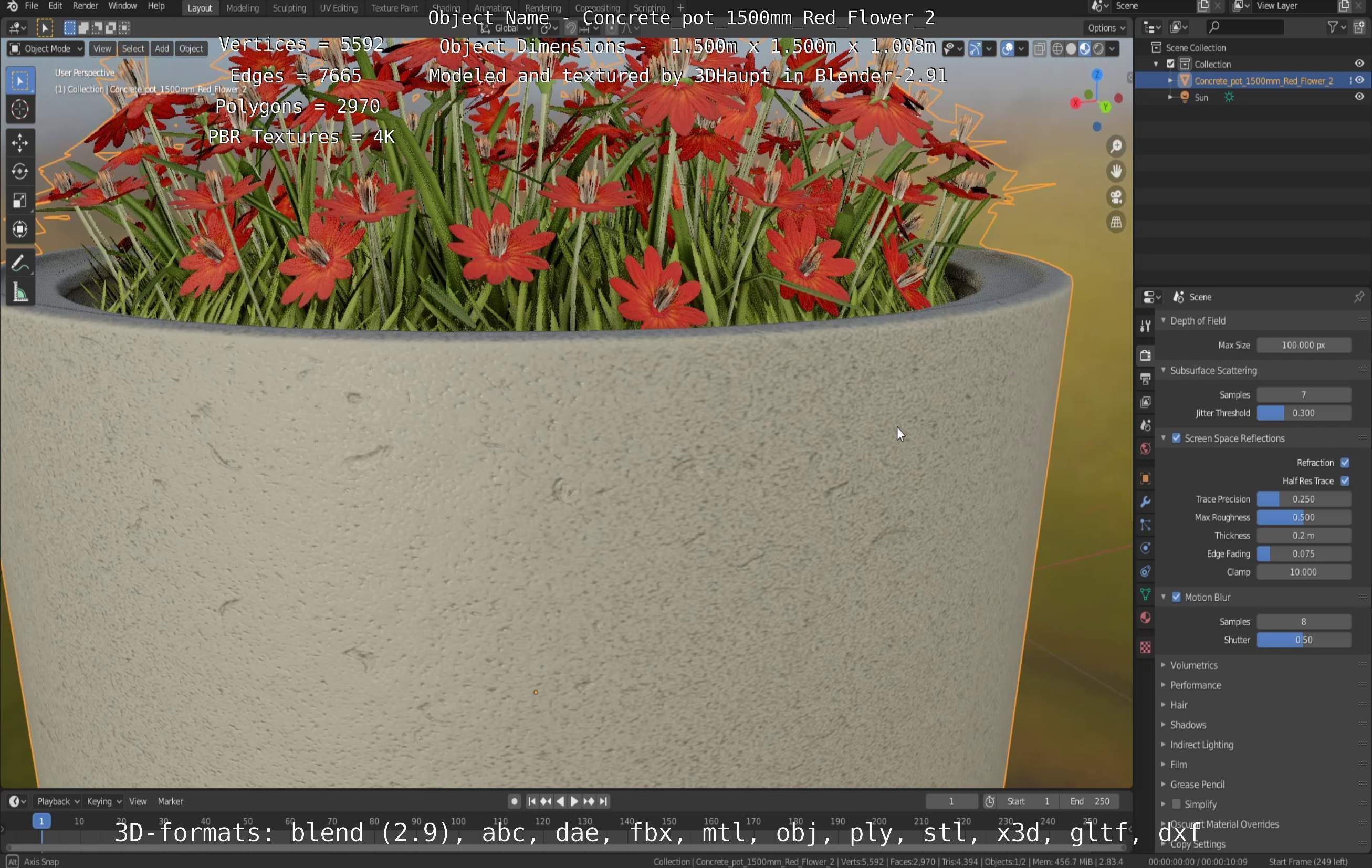Click the pan view hand icon
This screenshot has width=1372, height=868.
click(x=1116, y=172)
